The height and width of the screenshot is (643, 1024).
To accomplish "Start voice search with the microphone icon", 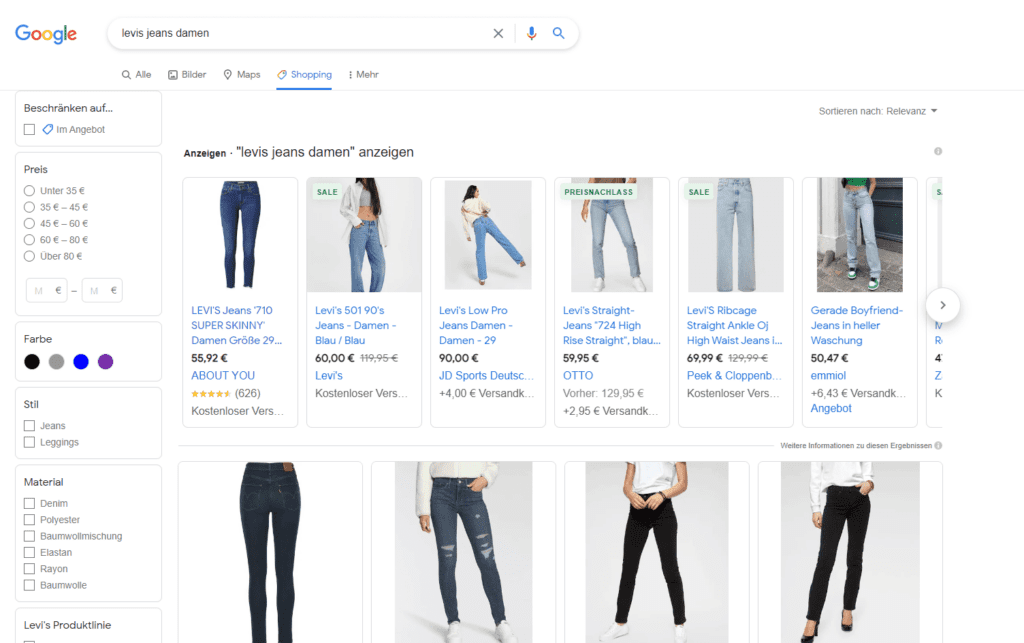I will [x=532, y=33].
